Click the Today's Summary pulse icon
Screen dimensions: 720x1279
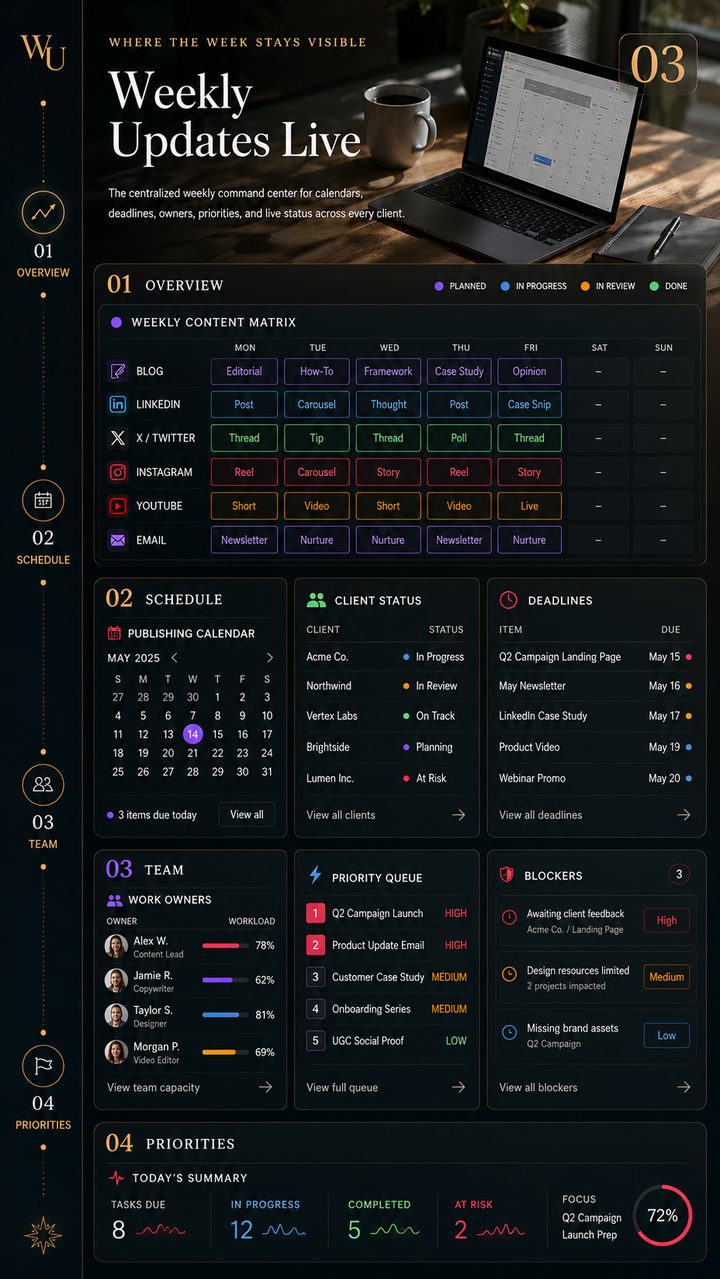116,1178
